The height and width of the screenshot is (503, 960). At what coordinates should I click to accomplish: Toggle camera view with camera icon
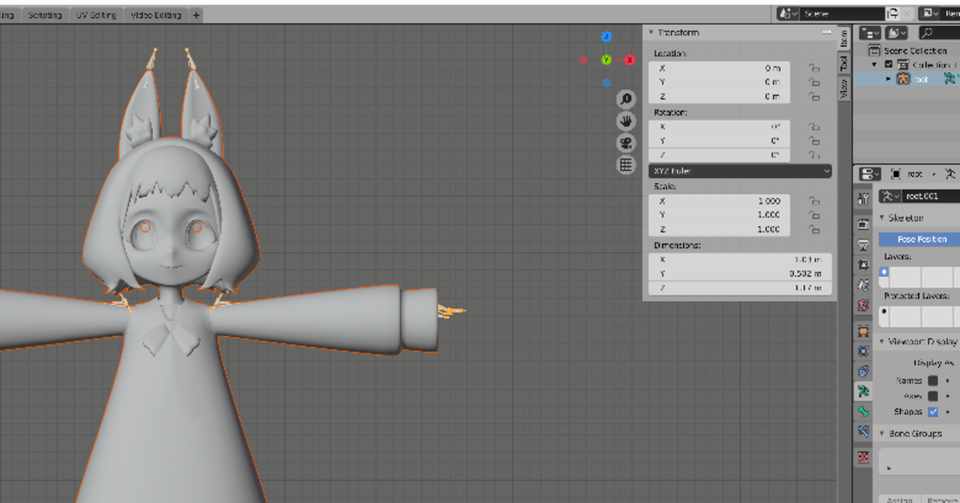point(626,143)
